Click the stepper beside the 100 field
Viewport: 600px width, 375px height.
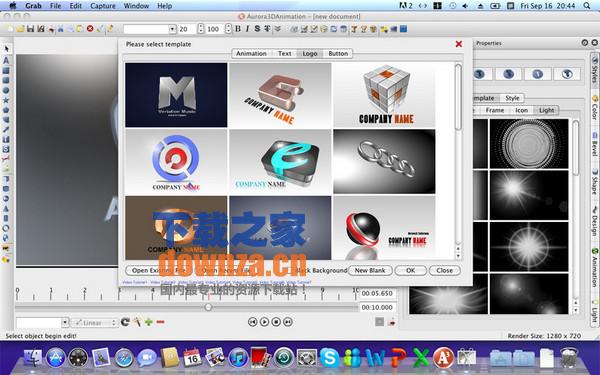pos(228,29)
